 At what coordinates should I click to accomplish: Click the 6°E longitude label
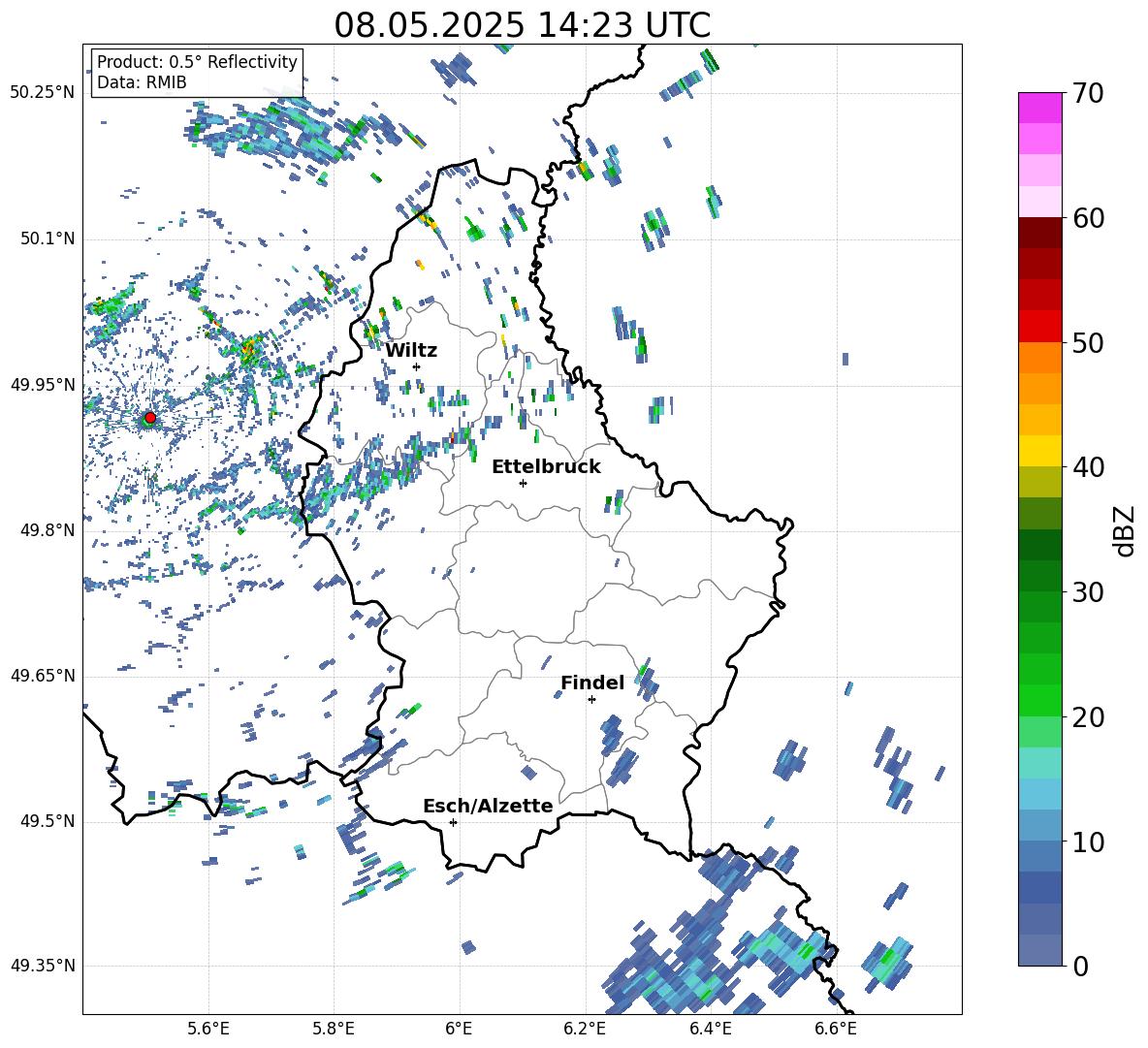[x=459, y=1029]
